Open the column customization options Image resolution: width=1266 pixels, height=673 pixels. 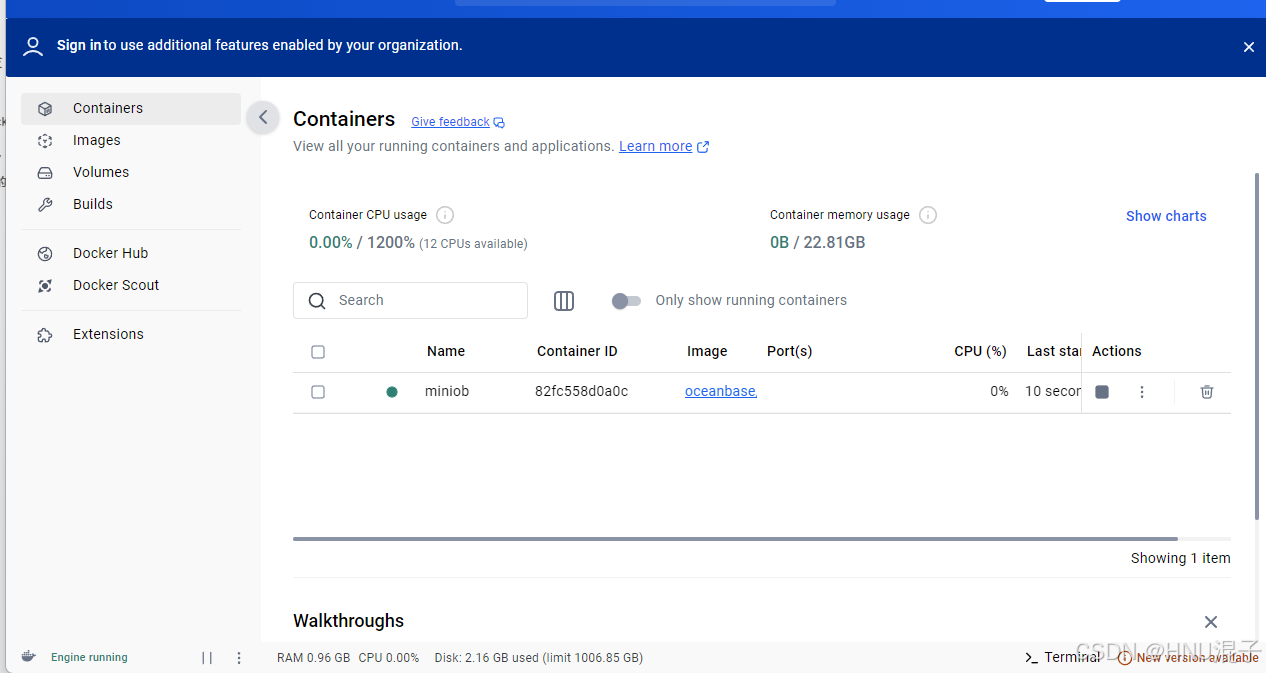(x=564, y=300)
